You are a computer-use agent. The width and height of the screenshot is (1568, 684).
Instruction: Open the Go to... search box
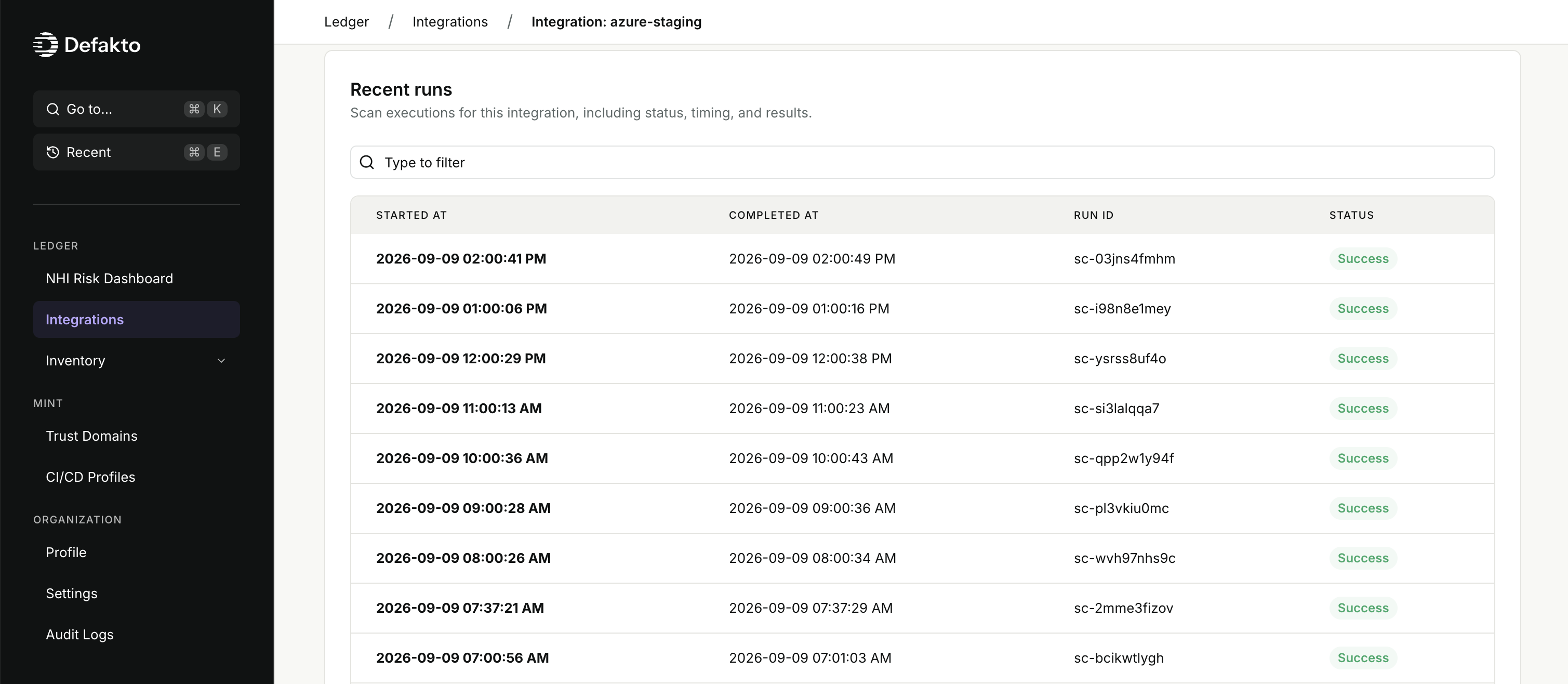click(x=136, y=109)
